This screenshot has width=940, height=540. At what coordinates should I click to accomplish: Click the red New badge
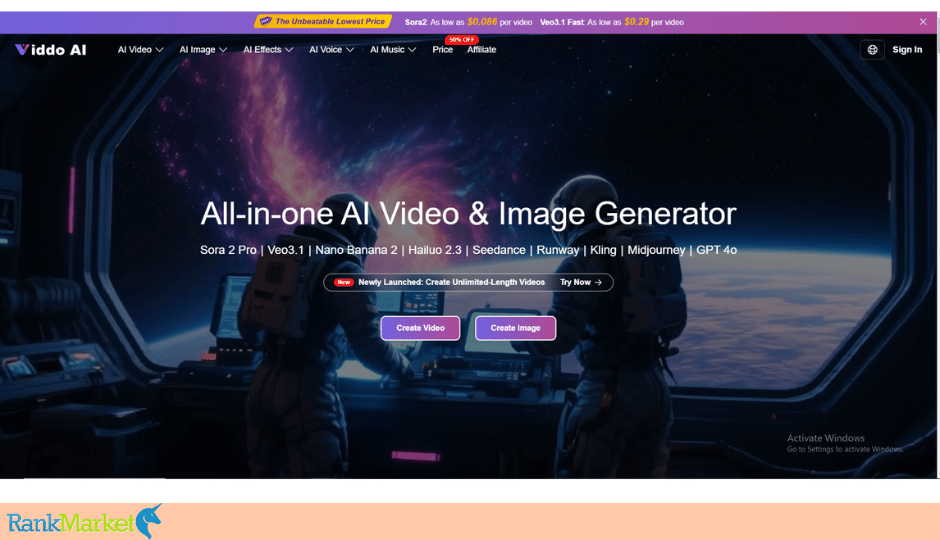coord(344,282)
